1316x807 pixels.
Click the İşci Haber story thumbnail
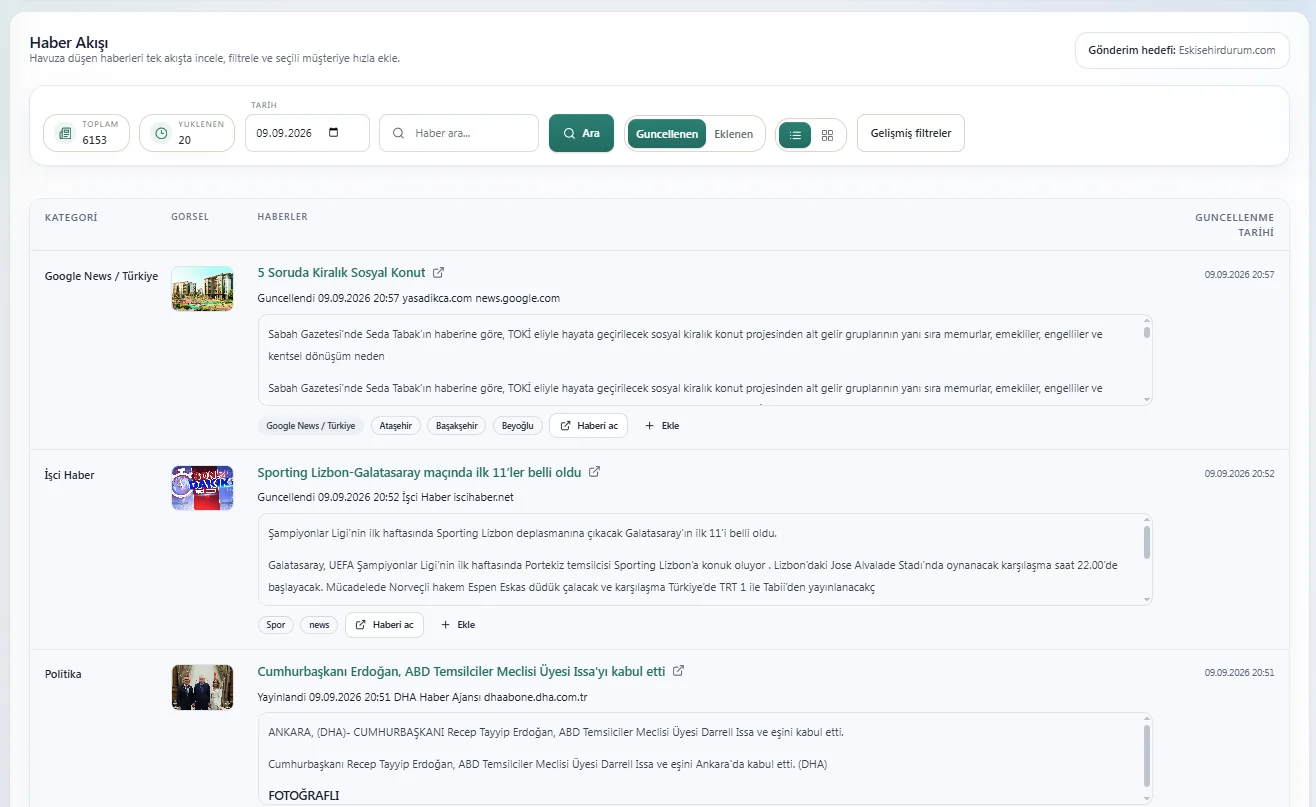pyautogui.click(x=202, y=487)
